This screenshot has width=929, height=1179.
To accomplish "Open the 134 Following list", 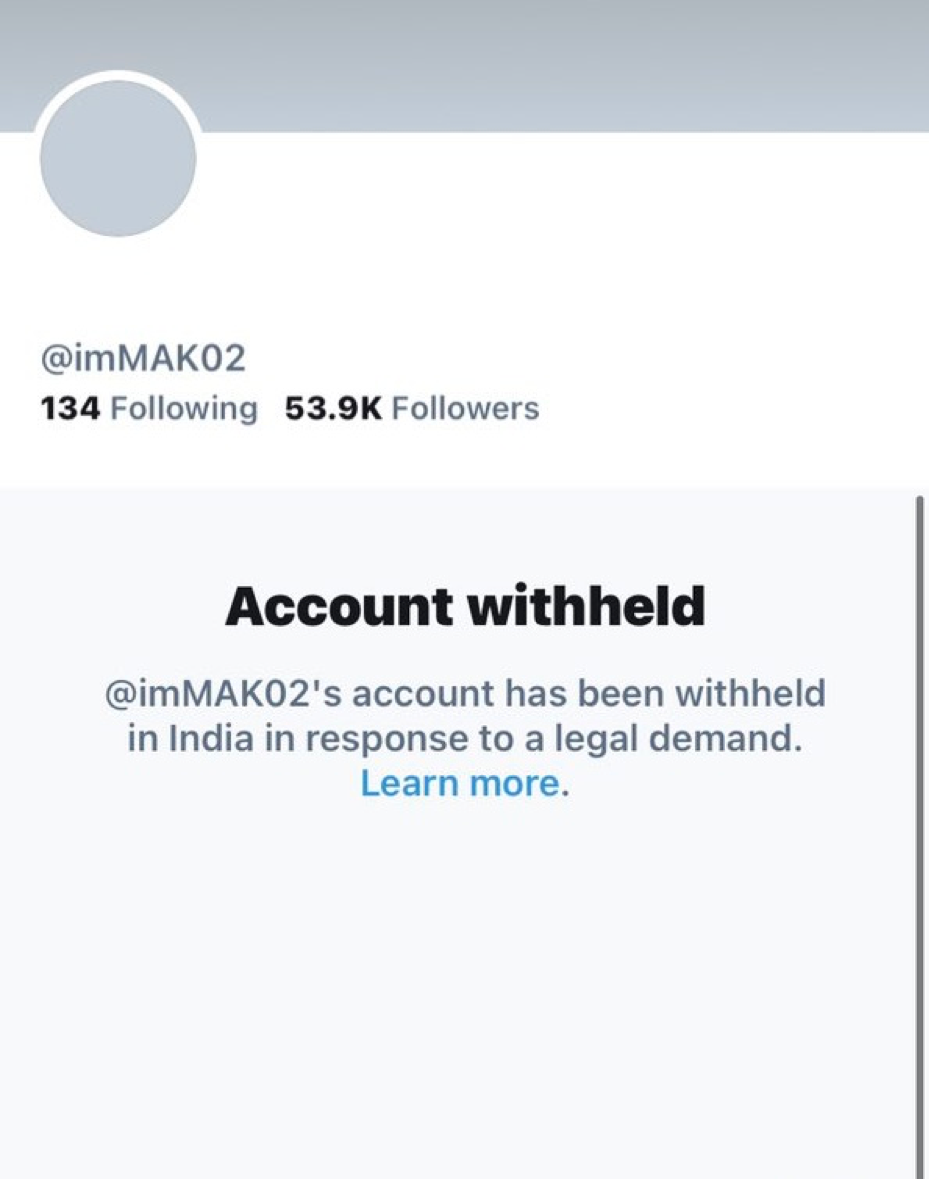I will [149, 408].
